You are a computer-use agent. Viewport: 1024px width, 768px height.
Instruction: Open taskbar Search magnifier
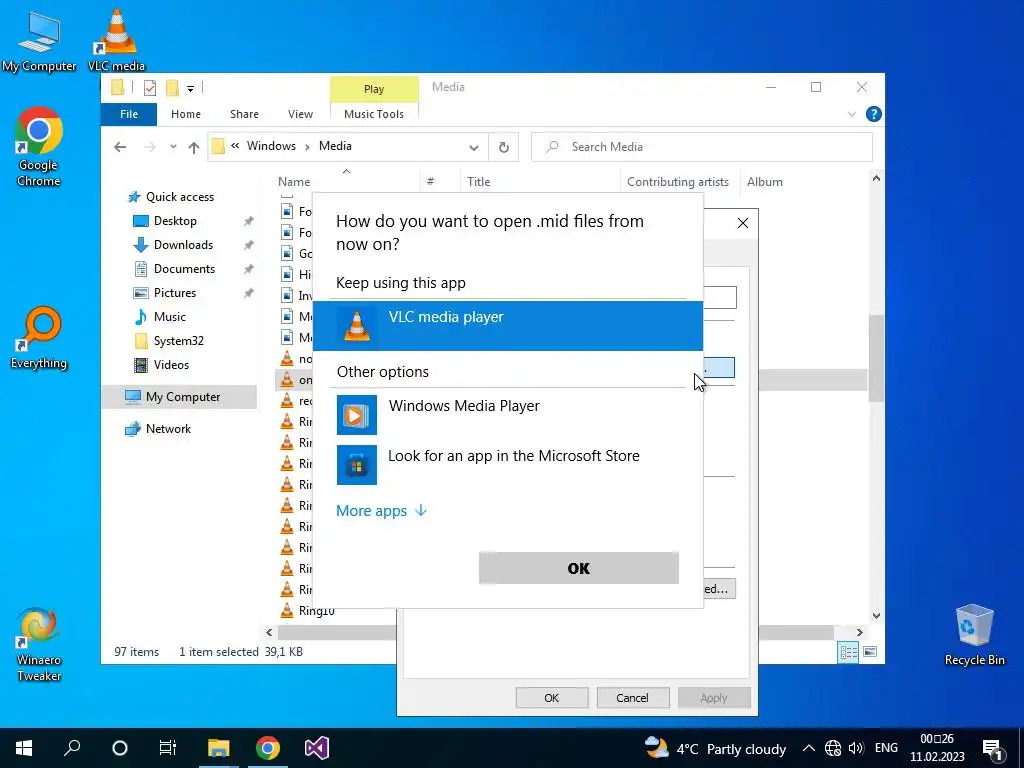point(72,748)
